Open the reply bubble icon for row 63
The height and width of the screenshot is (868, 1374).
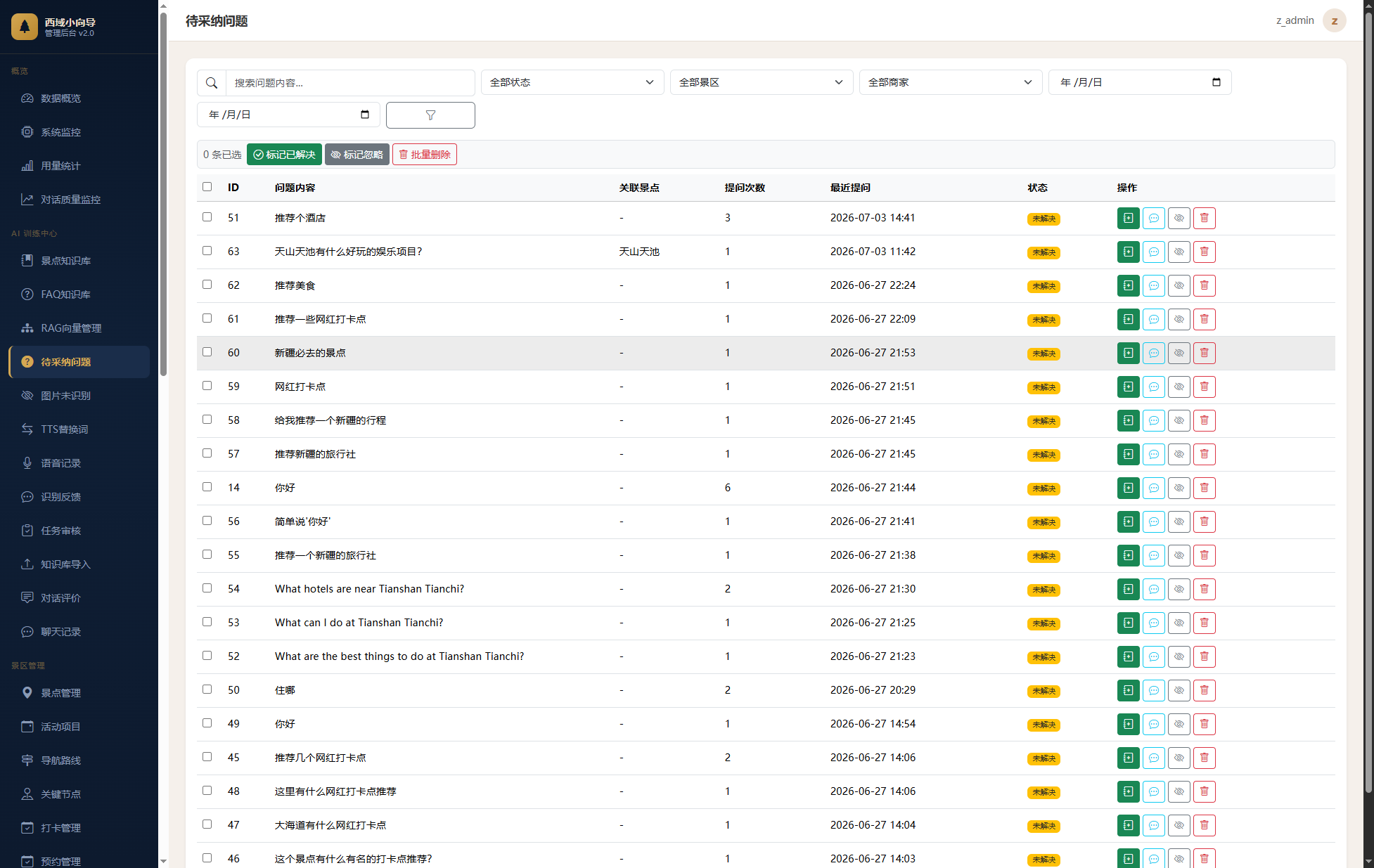(1153, 252)
